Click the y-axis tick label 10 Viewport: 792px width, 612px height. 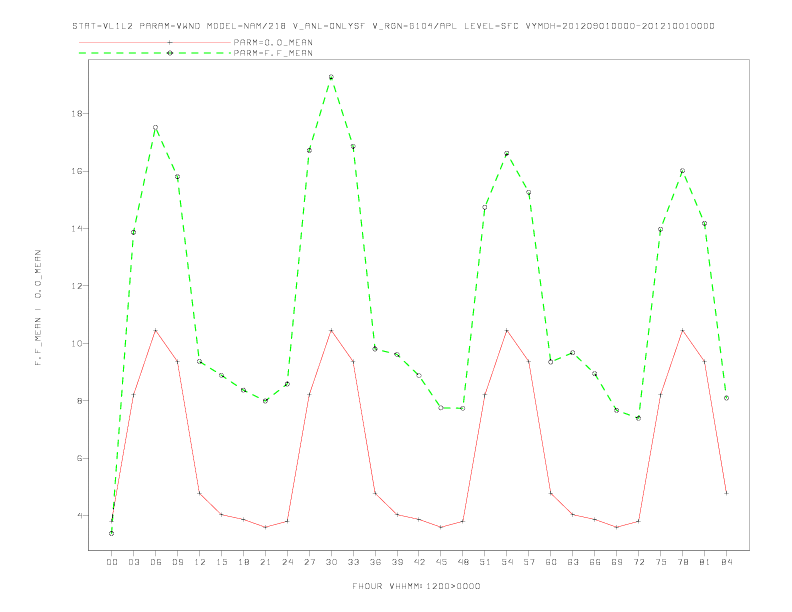[77, 343]
